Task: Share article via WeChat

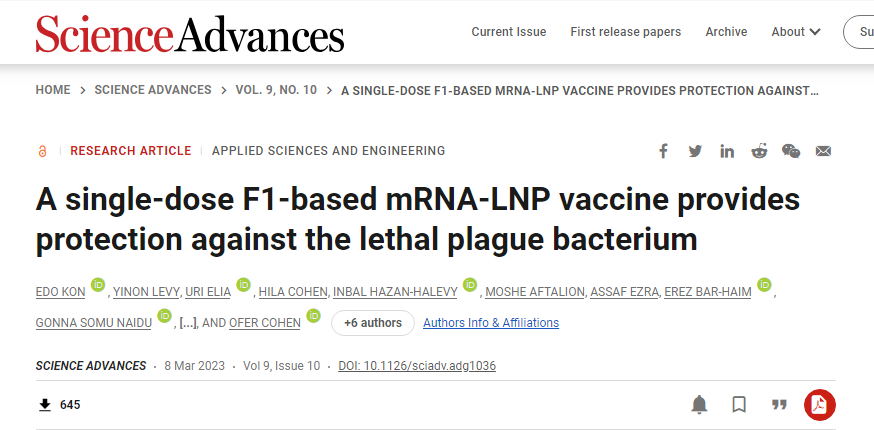Action: (x=791, y=151)
